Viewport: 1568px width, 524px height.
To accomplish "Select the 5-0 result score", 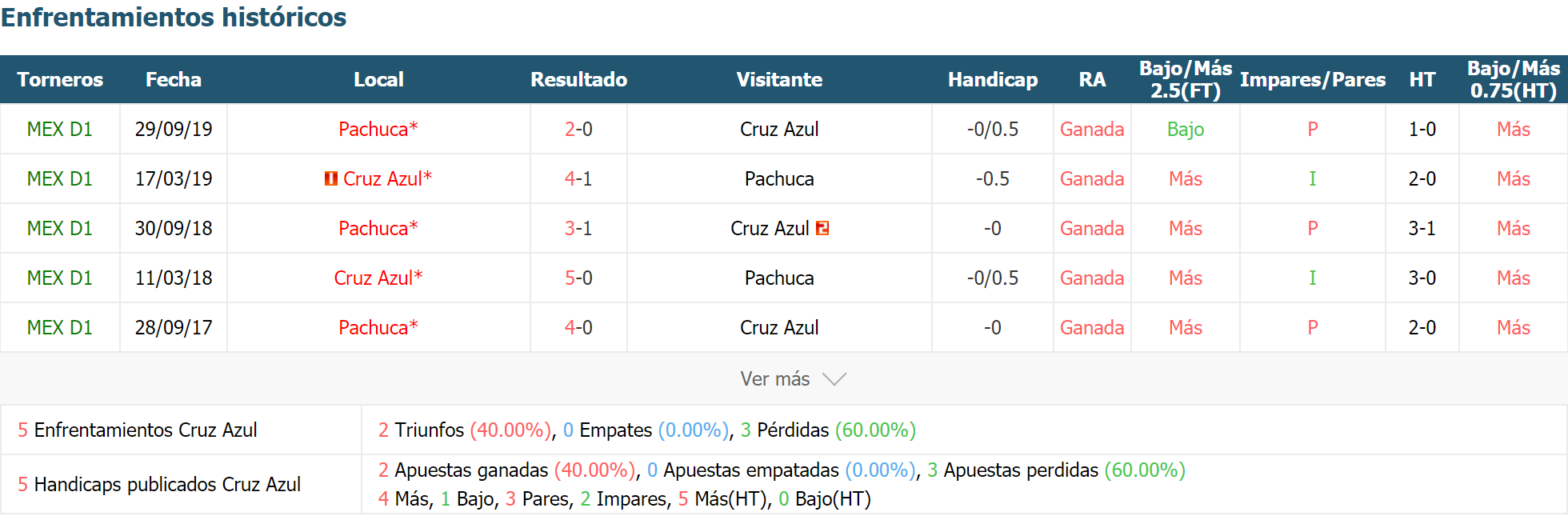I will pos(578,278).
